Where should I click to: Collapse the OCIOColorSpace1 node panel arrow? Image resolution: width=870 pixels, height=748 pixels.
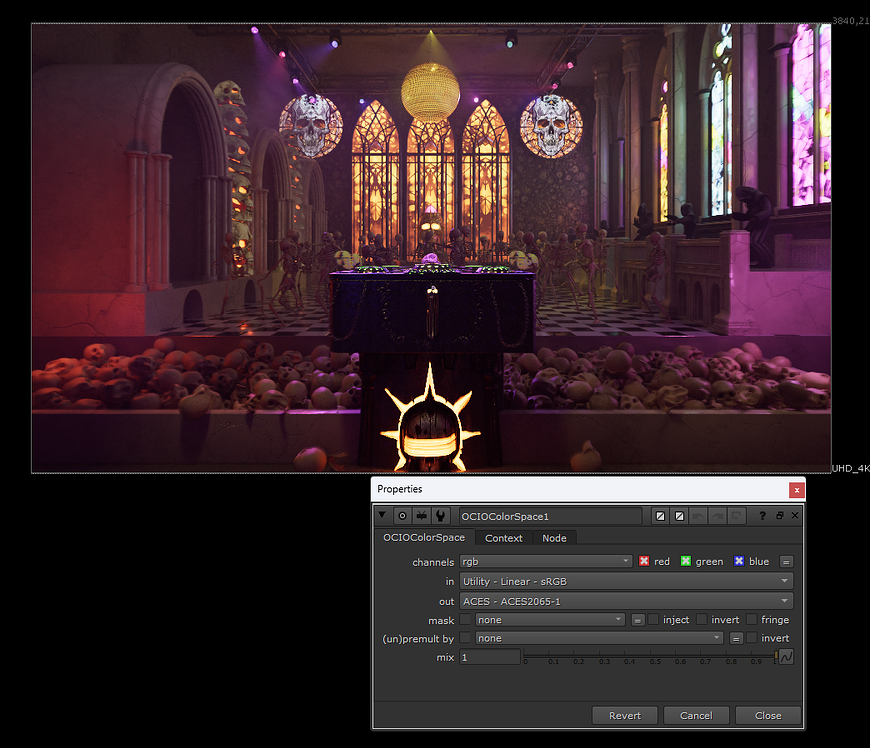[382, 515]
